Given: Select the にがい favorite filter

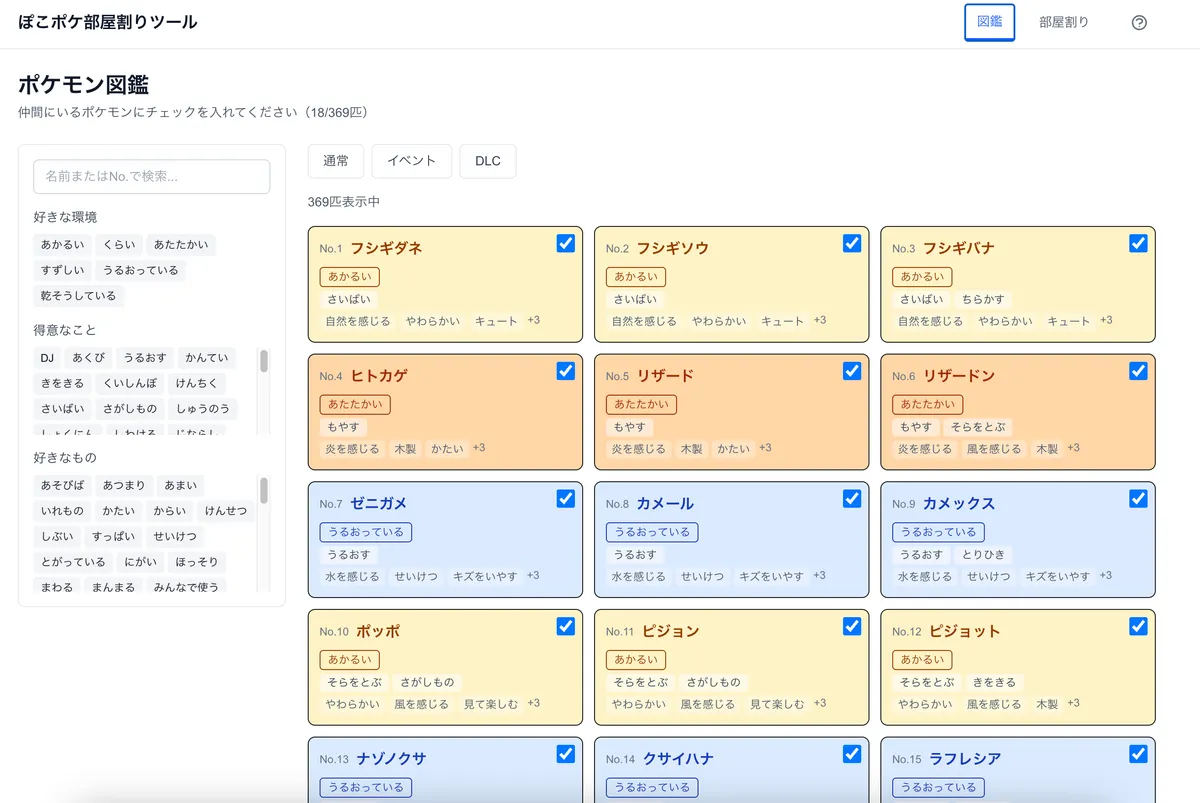Looking at the screenshot, I should tap(141, 562).
